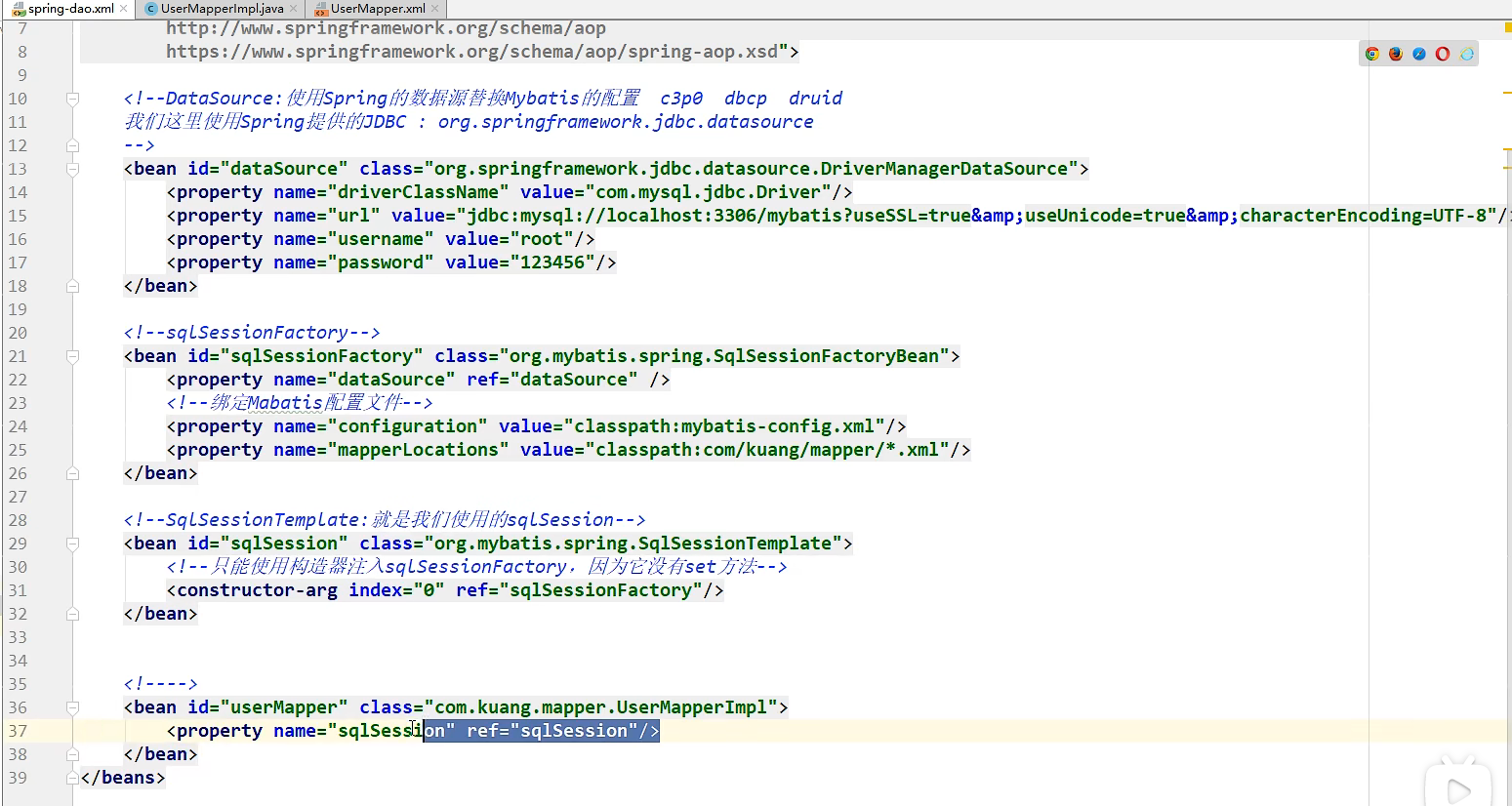
Task: Open in Safari browser icon
Action: [x=1419, y=54]
